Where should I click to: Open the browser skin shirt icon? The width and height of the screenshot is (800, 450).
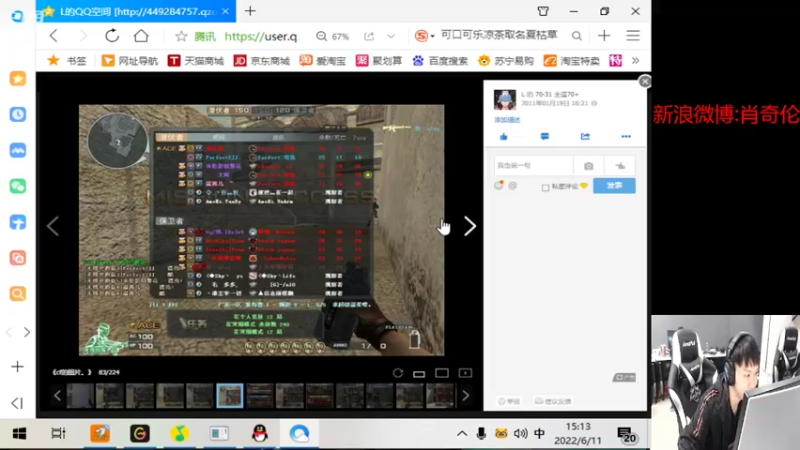coord(543,11)
